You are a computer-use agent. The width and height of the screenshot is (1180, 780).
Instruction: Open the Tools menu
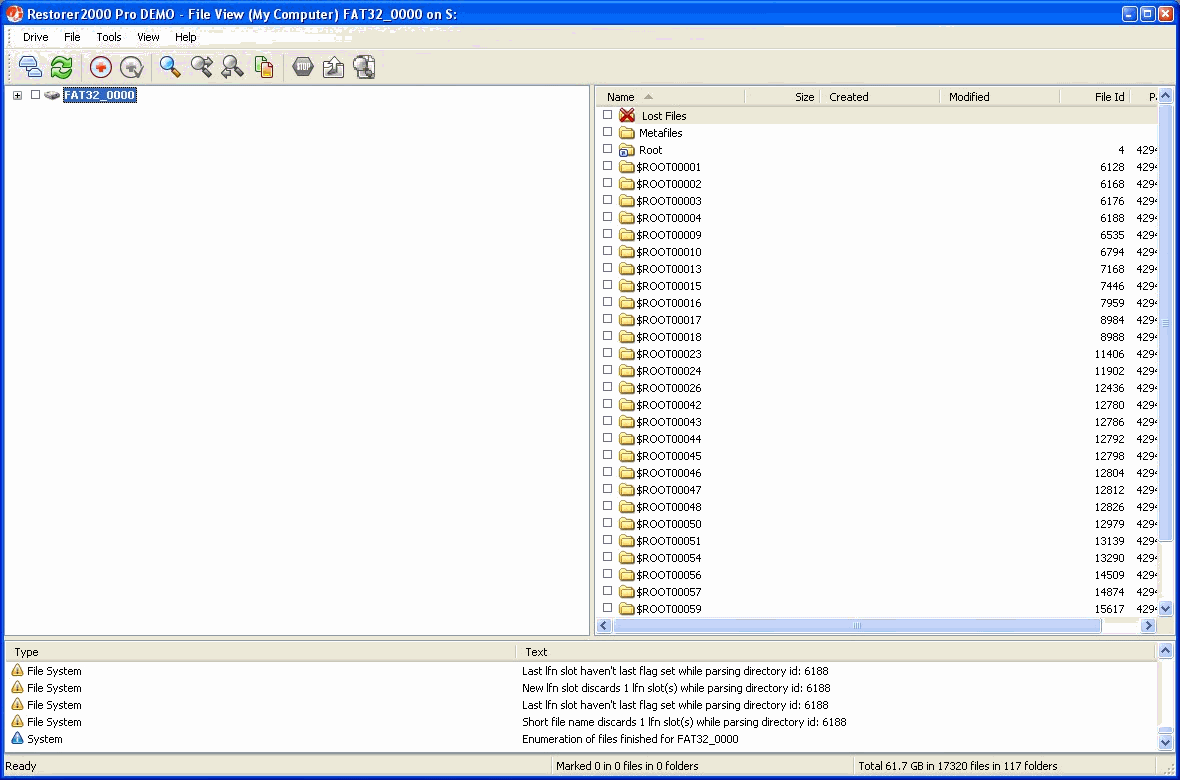[108, 37]
